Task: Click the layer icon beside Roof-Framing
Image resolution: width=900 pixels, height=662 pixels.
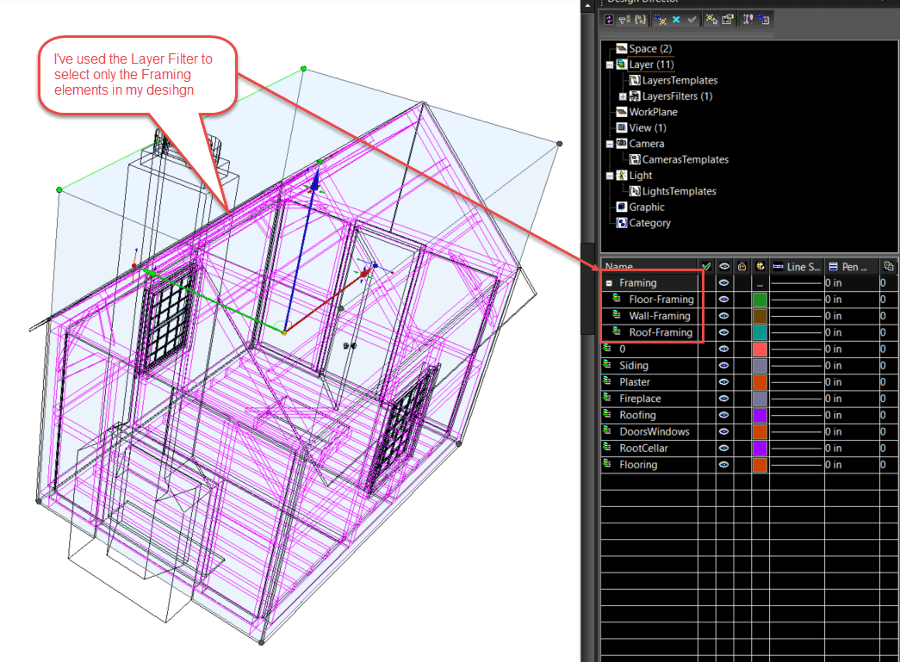Action: (616, 332)
